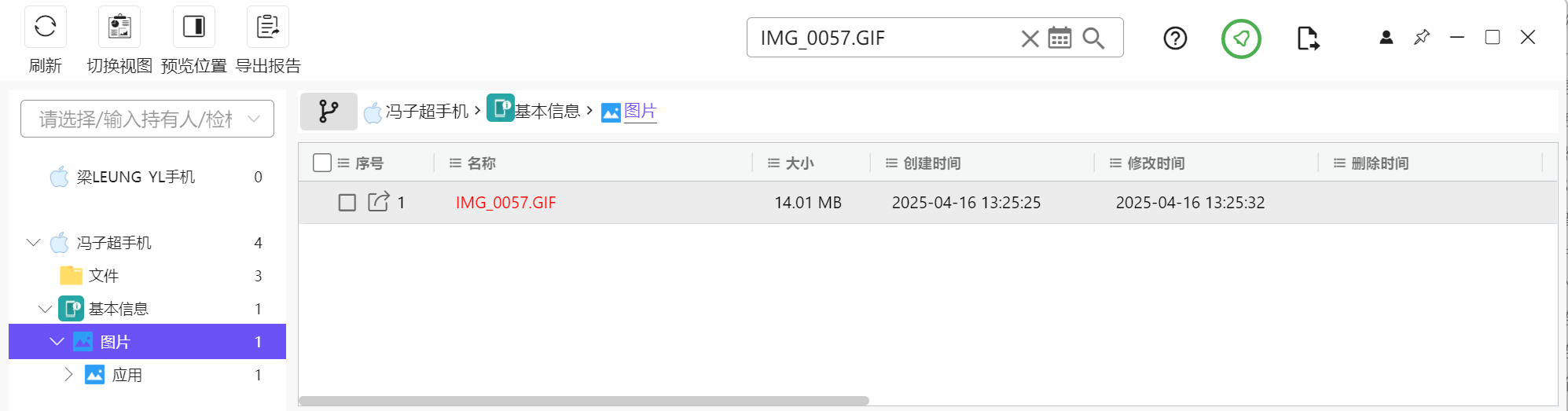
Task: Select 梁LEUNG YL手机 in the device tree
Action: (x=135, y=177)
